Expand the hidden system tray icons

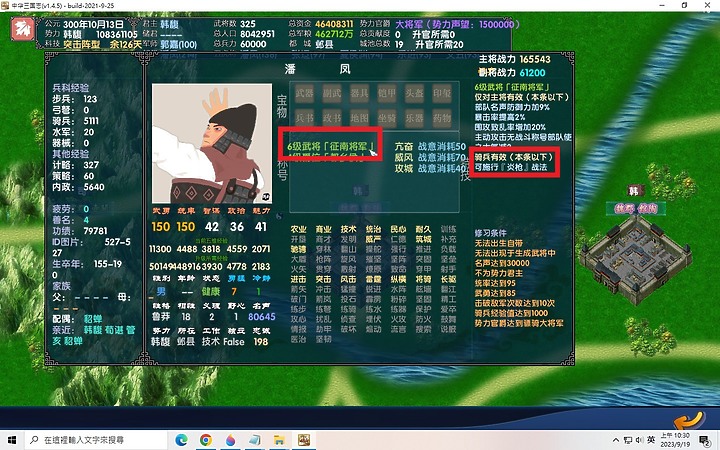616,440
